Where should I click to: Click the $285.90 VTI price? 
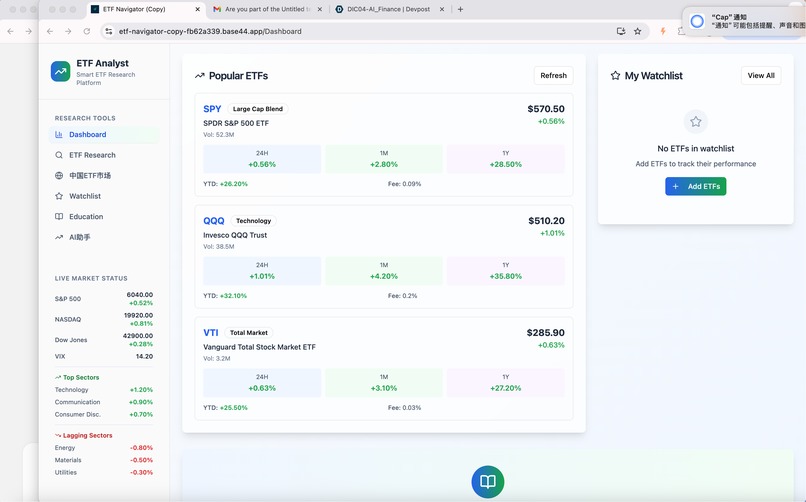(545, 333)
